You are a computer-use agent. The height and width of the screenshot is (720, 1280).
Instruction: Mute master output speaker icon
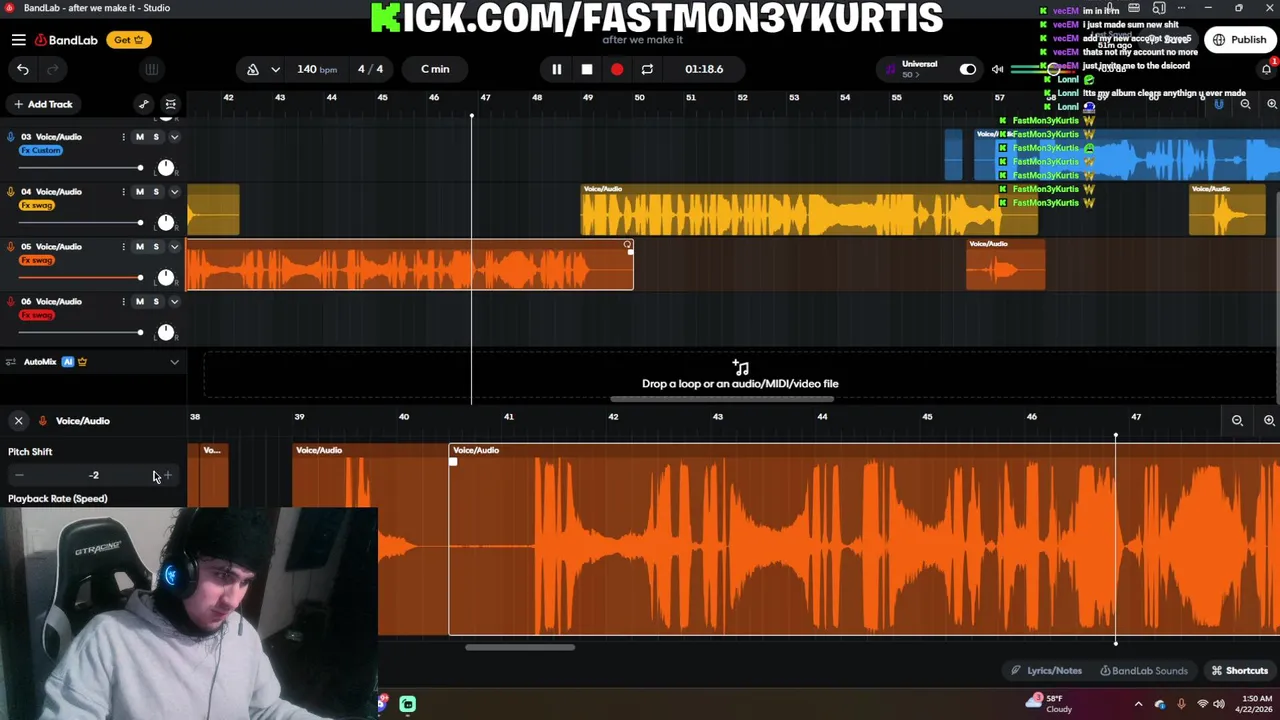pyautogui.click(x=997, y=69)
